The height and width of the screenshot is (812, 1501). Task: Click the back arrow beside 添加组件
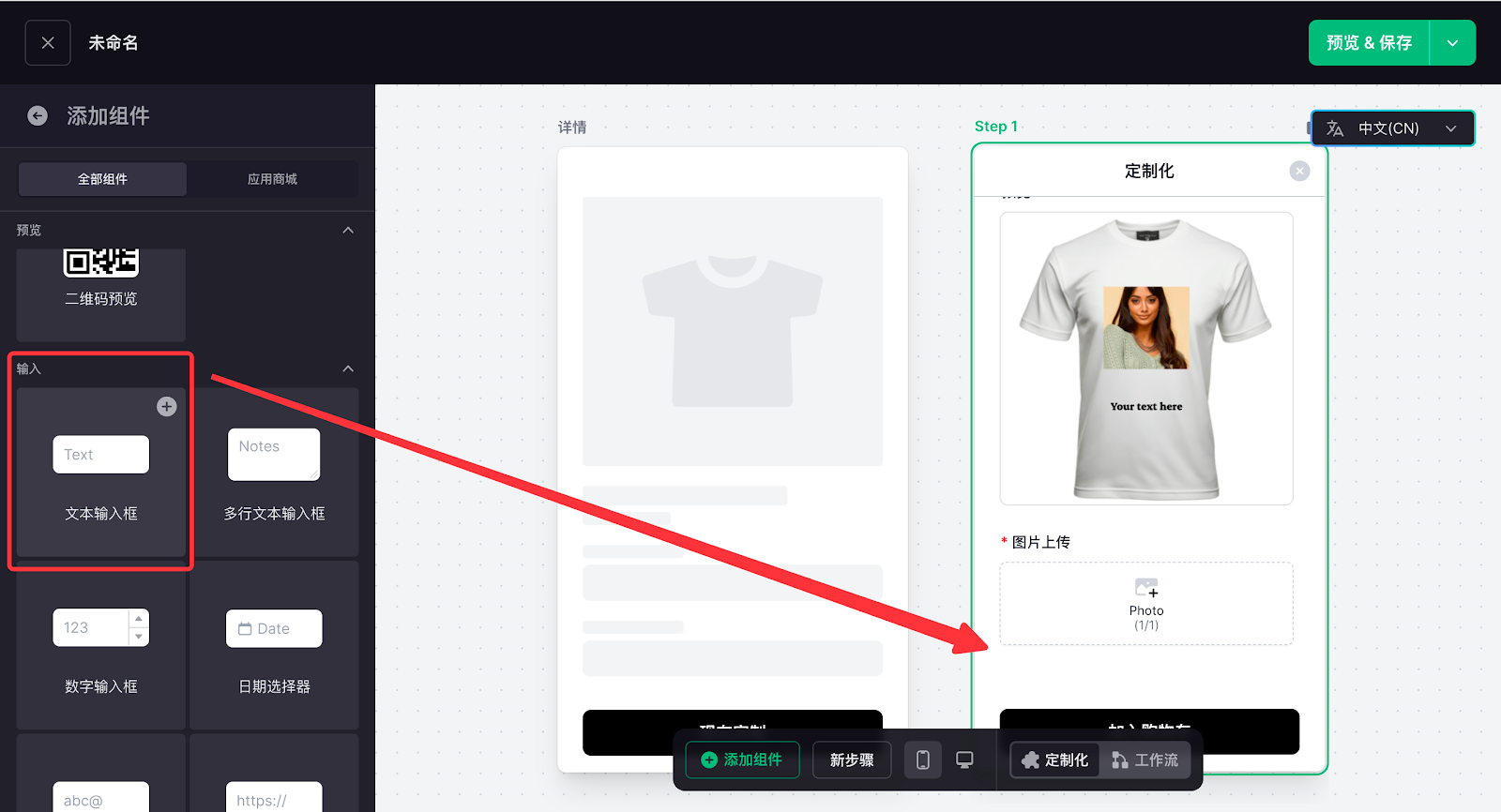[x=38, y=115]
